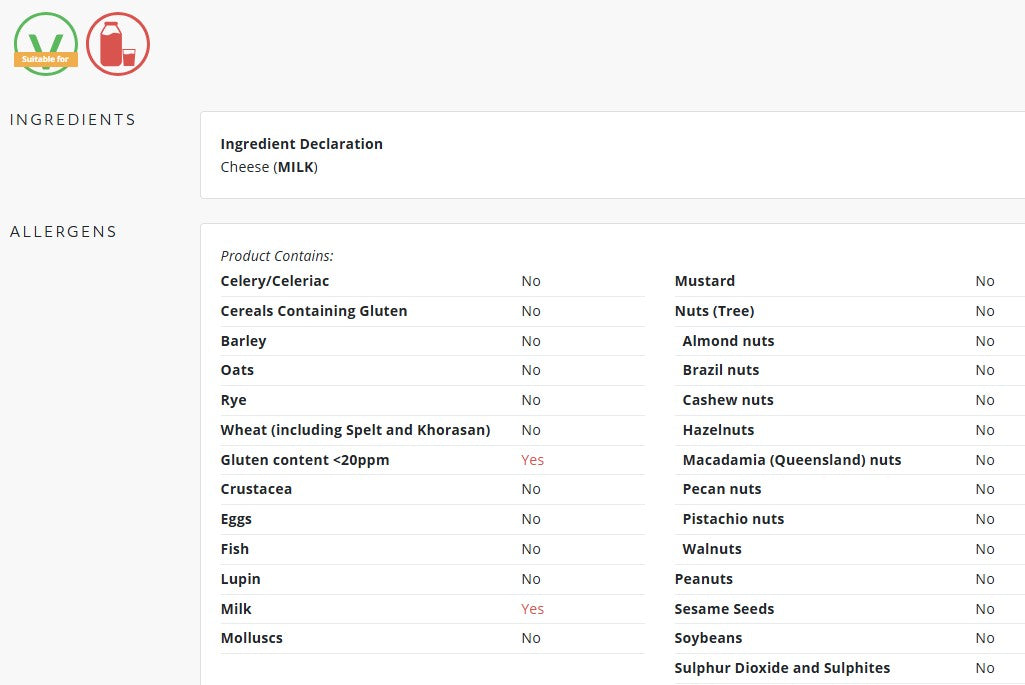Image resolution: width=1025 pixels, height=685 pixels.
Task: Click the red milk bottle allergen icon
Action: 118,44
